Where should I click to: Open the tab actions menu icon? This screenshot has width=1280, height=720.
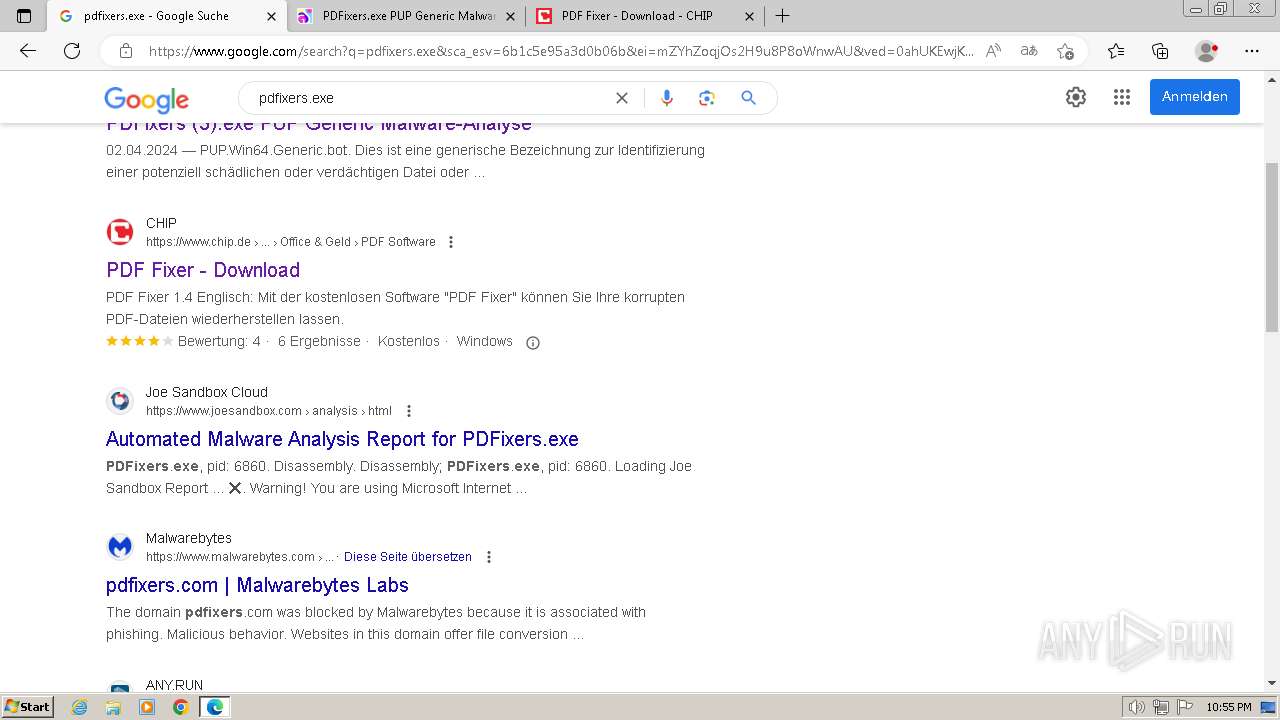24,16
